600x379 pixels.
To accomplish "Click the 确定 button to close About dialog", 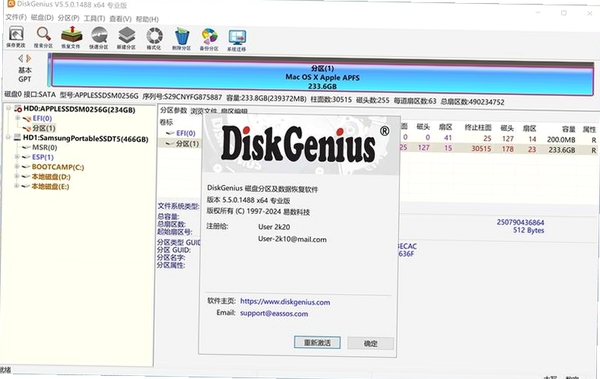I will [x=370, y=343].
